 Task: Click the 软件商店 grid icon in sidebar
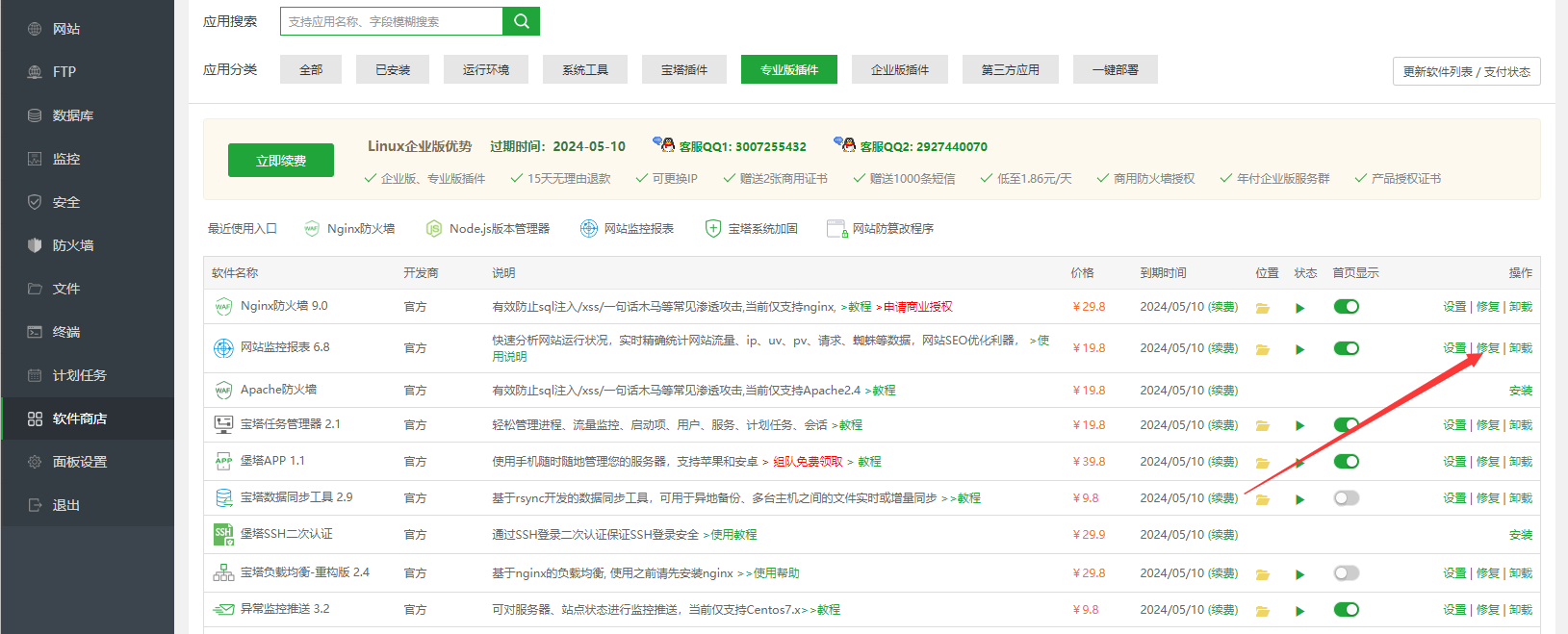click(35, 418)
